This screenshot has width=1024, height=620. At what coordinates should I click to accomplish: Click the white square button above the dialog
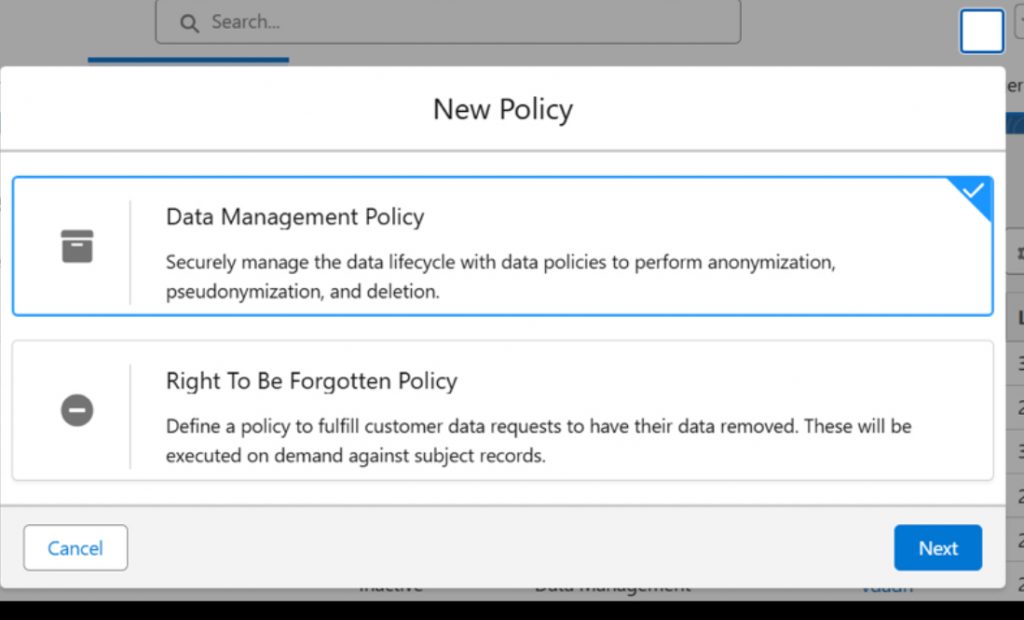click(981, 31)
